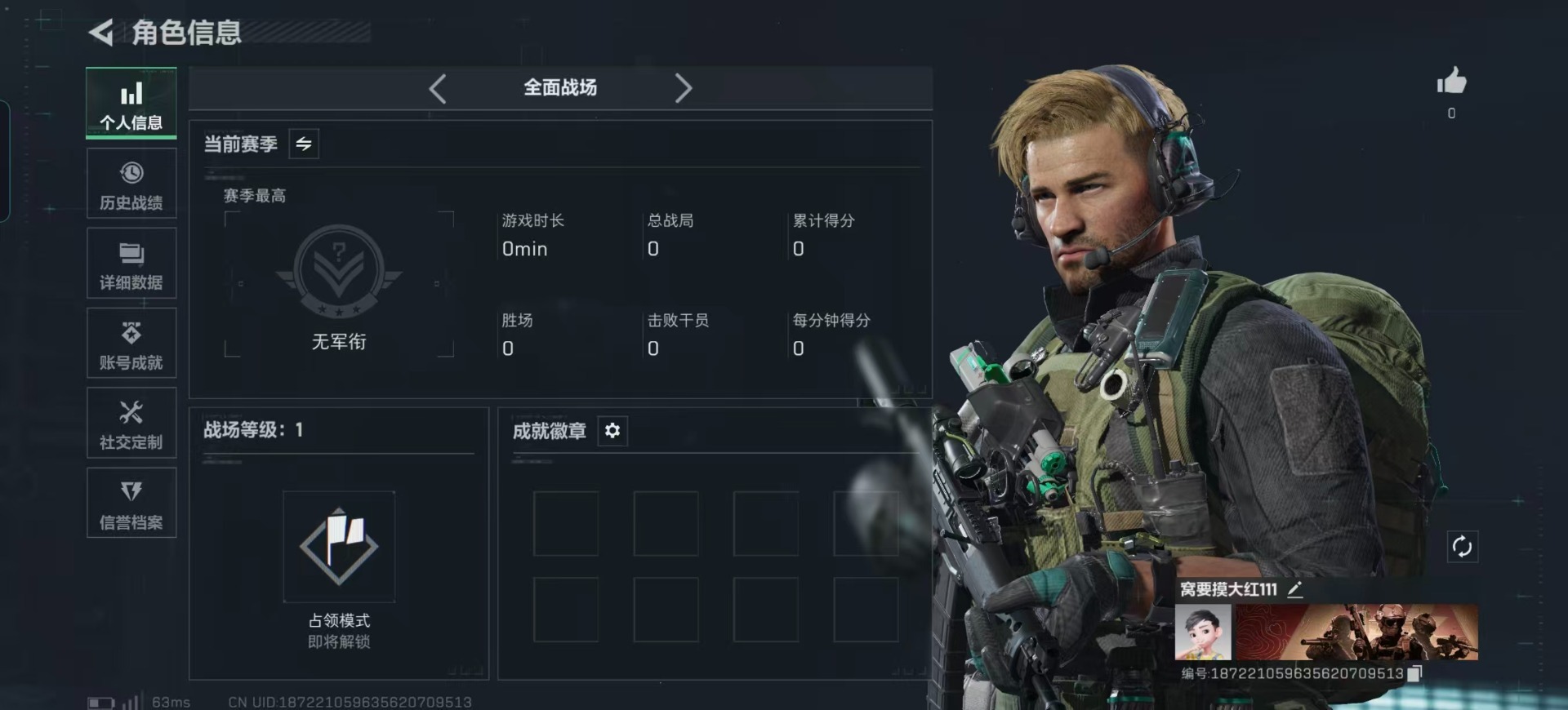The width and height of the screenshot is (1568, 710).
Task: Click the 无军衔 rank emblem
Action: [x=339, y=272]
